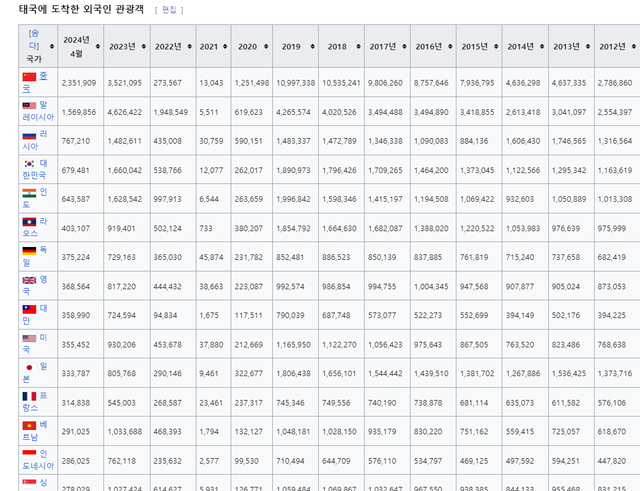Screen dimensions: 640x491
Task: Click the Russia flag icon
Action: [x=28, y=134]
